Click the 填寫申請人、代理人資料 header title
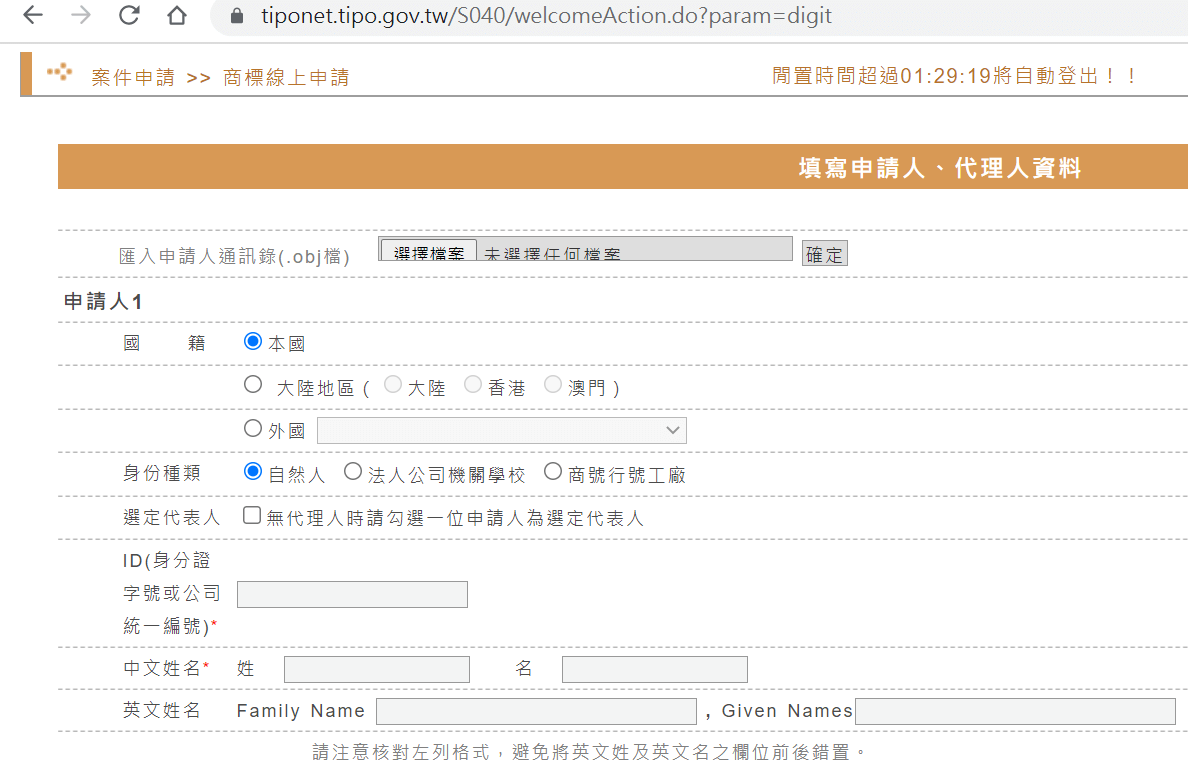Viewport: 1188px width, 770px height. pyautogui.click(x=940, y=167)
